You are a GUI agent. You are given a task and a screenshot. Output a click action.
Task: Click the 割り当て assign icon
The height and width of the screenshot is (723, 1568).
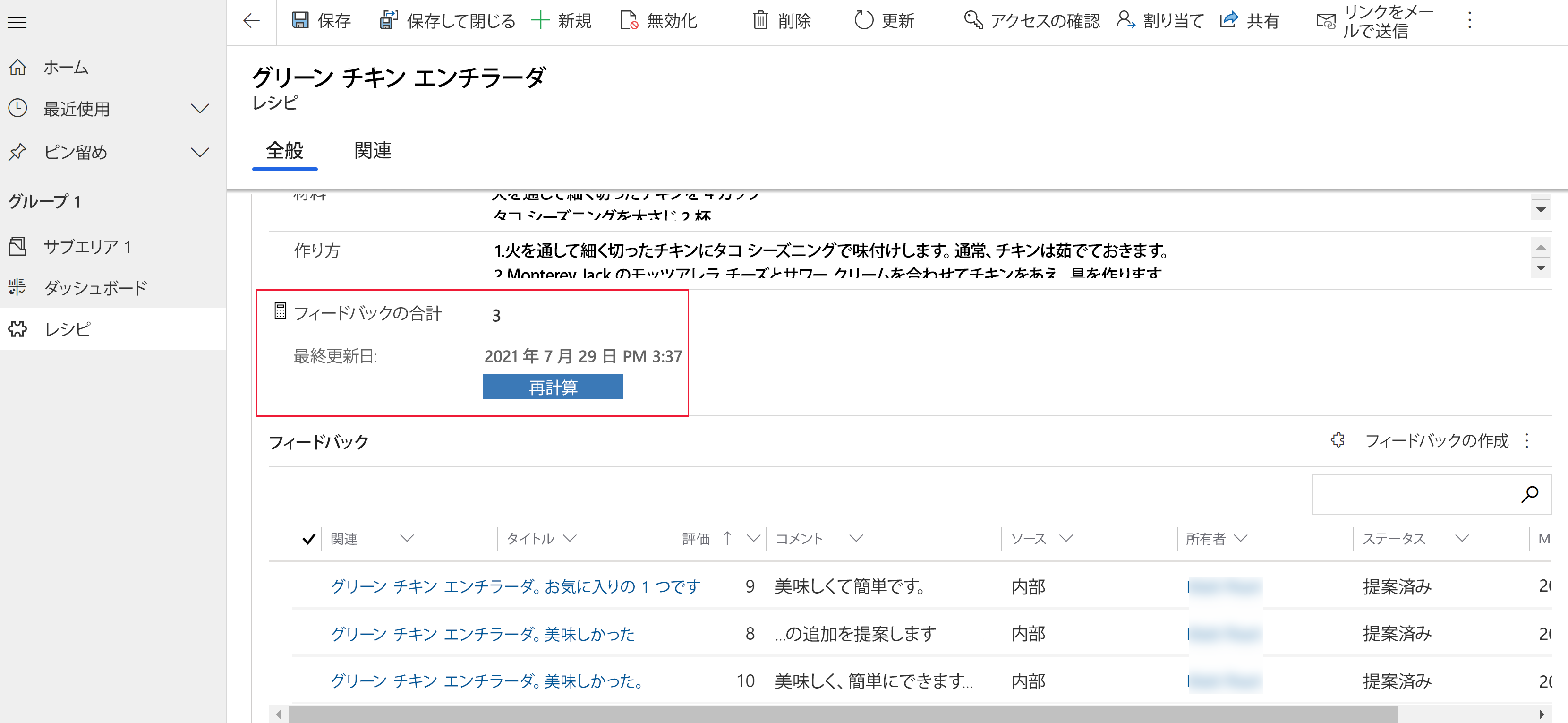click(1126, 20)
